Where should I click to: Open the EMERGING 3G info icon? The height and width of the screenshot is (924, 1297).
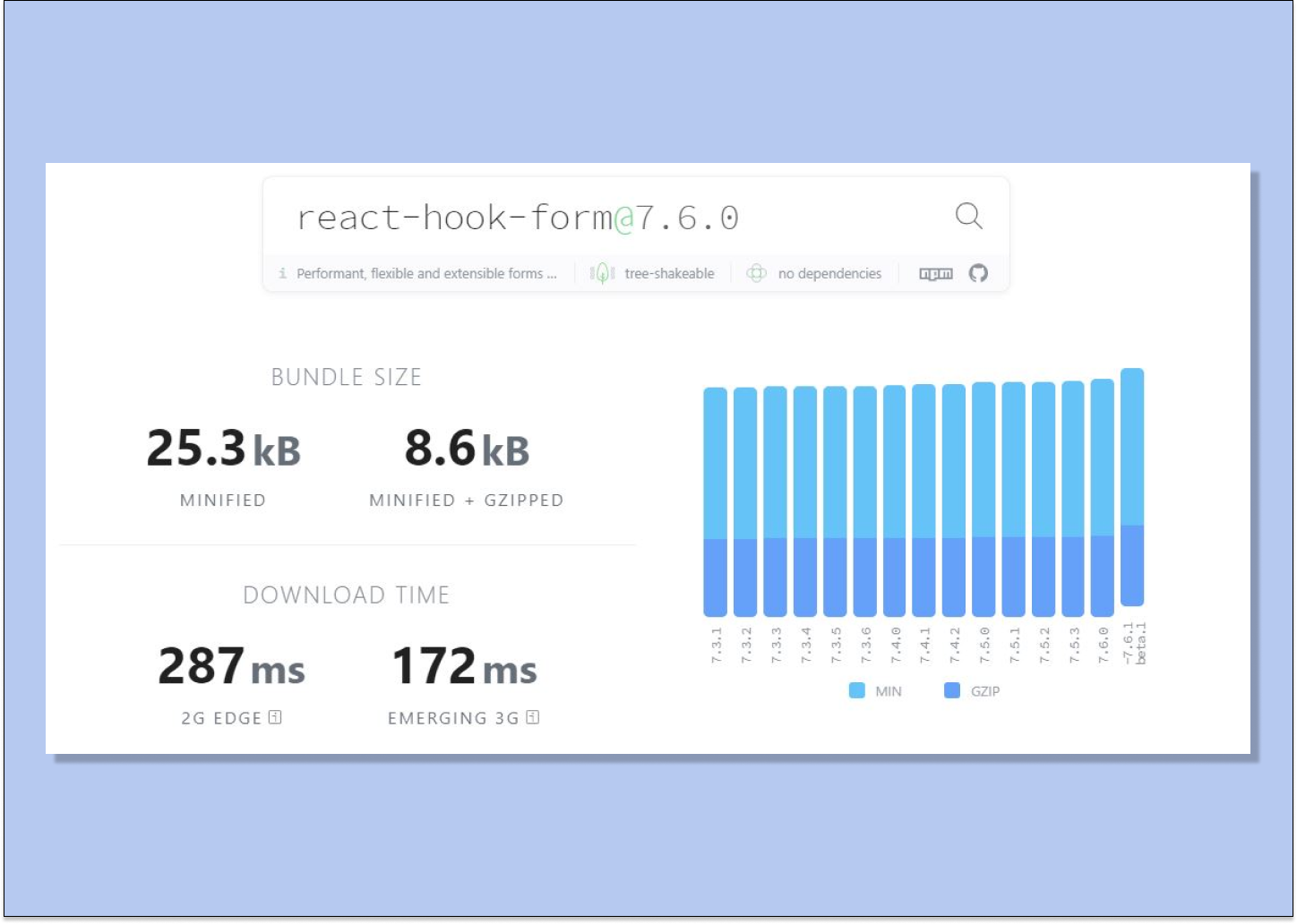[x=533, y=717]
